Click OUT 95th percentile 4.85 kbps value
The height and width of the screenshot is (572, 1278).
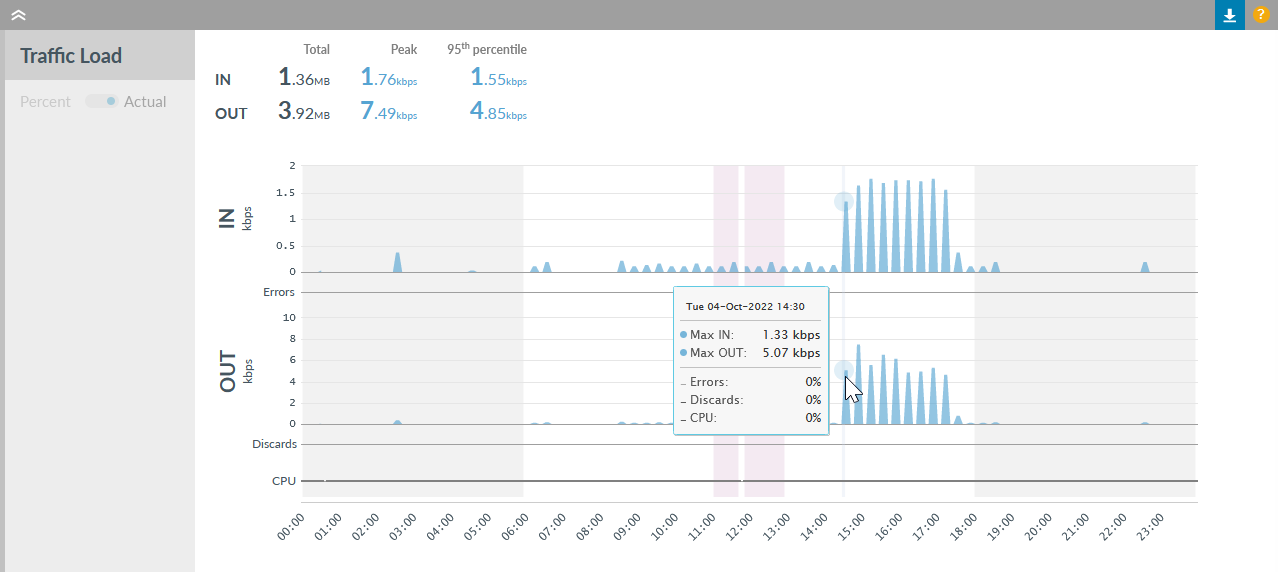click(x=498, y=112)
